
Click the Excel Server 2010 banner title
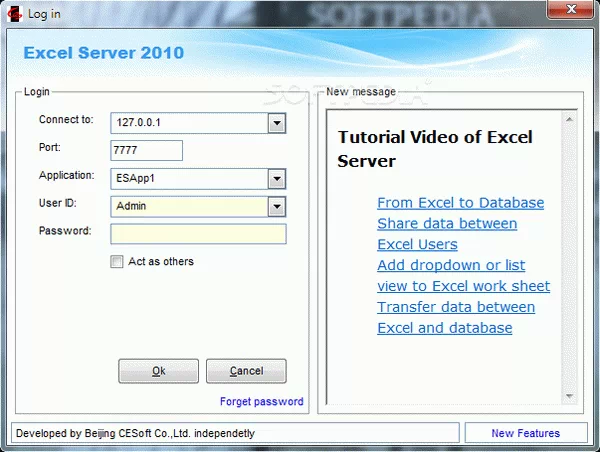(104, 53)
